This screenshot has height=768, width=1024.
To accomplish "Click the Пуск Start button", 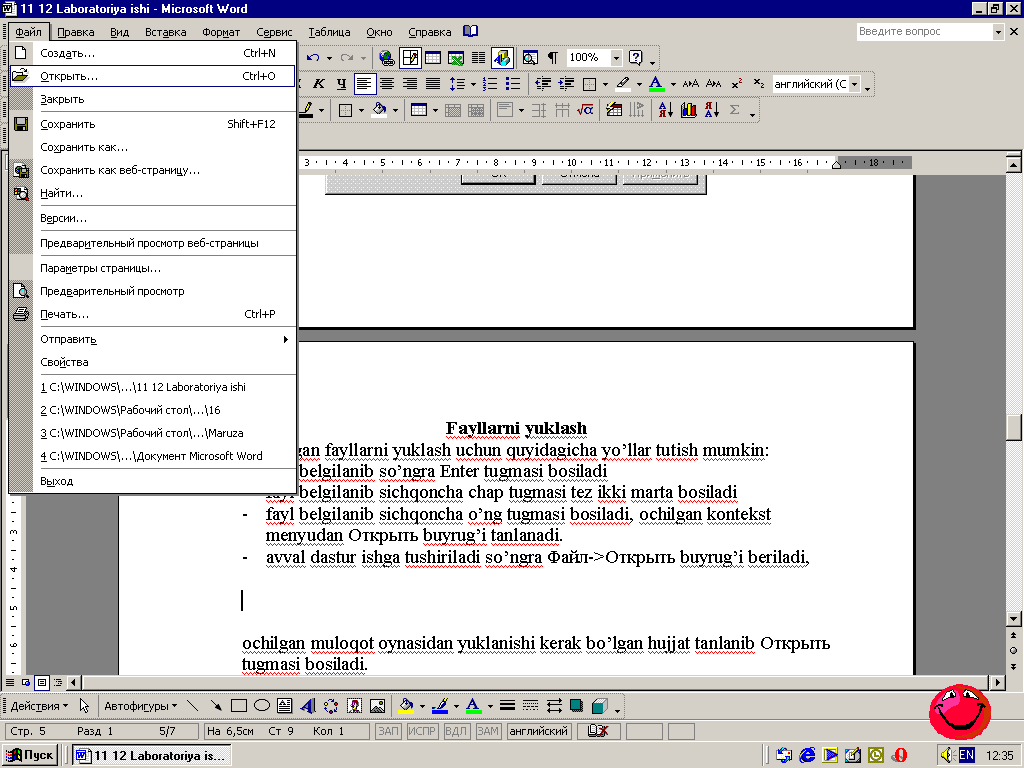I will 29,755.
